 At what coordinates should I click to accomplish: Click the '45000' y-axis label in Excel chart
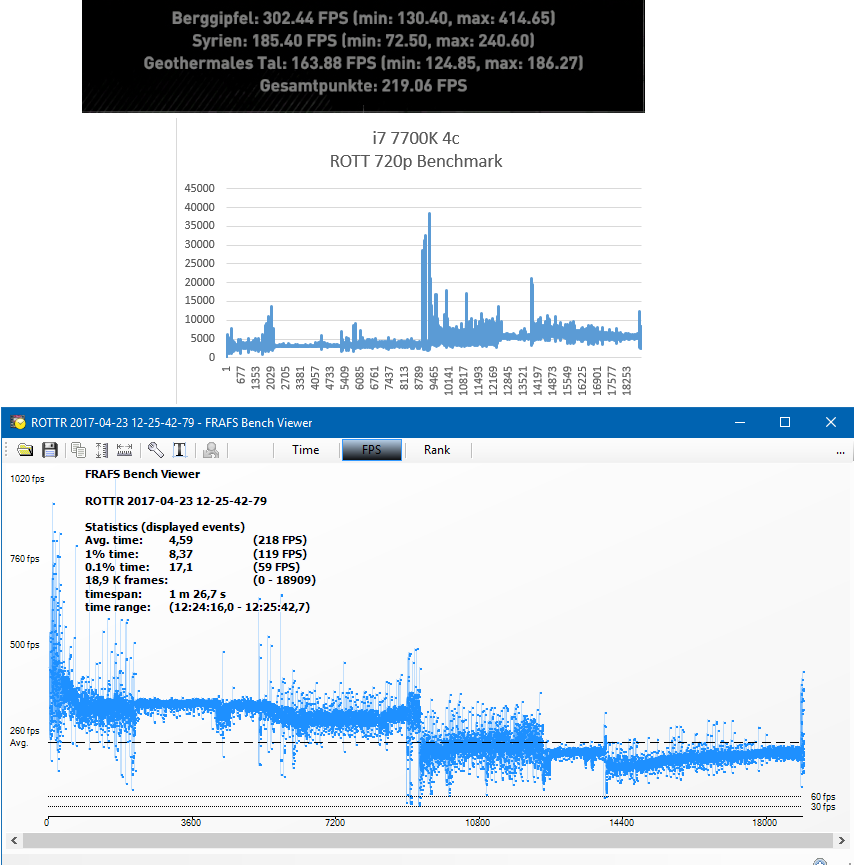199,188
